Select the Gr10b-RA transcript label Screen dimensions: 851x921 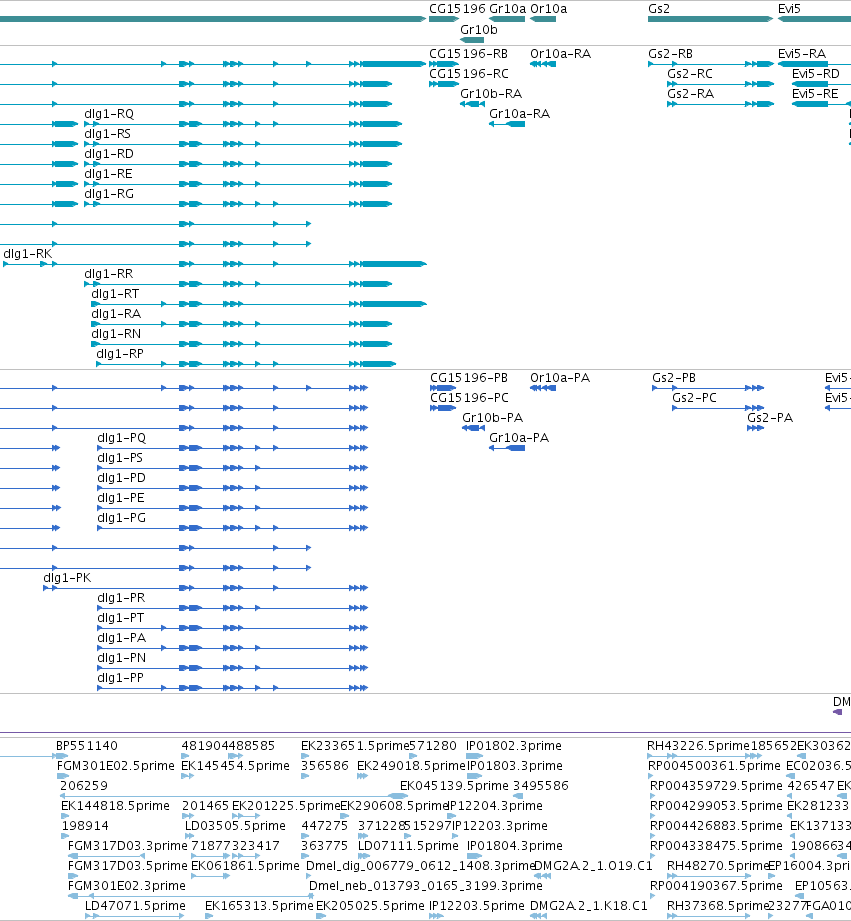pyautogui.click(x=491, y=94)
